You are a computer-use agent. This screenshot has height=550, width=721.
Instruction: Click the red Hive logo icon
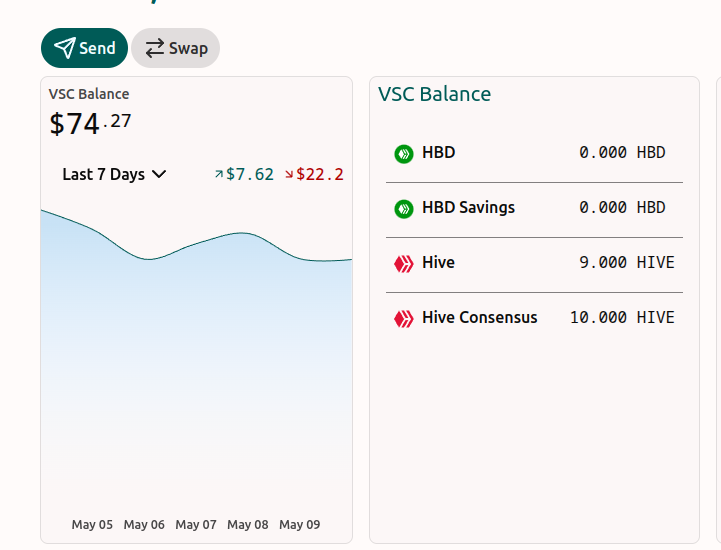(x=404, y=264)
